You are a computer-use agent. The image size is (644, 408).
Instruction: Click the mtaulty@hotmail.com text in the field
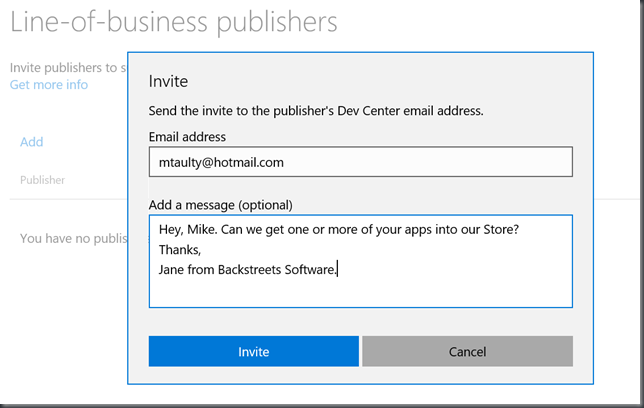pos(221,162)
